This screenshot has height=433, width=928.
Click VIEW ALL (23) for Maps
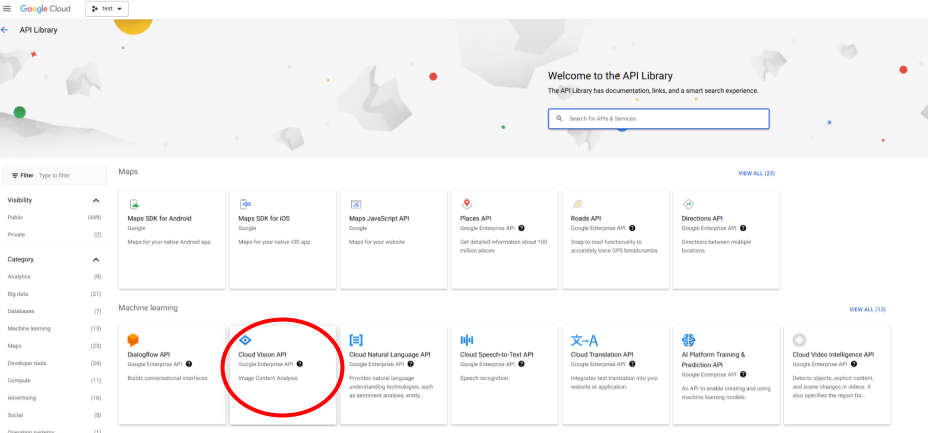(756, 173)
